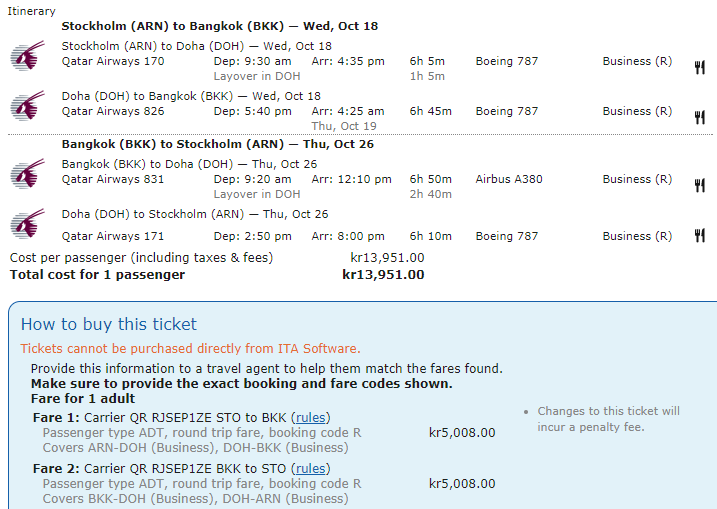Open rules link for Fare 2
This screenshot has width=717, height=509.
coord(310,468)
